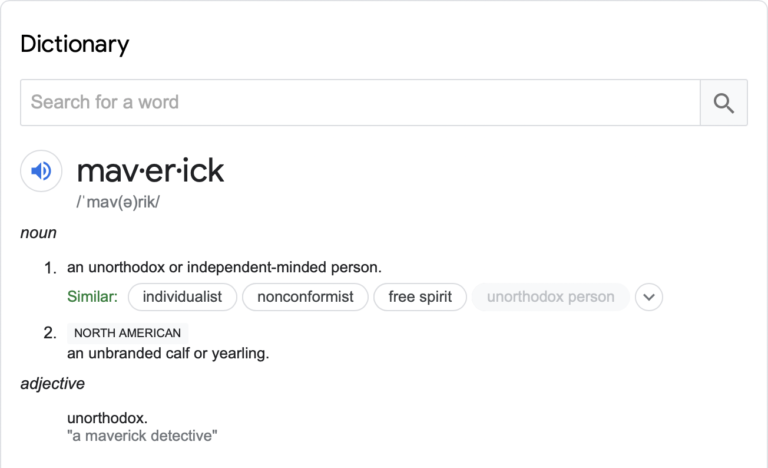This screenshot has height=468, width=768.
Task: Click the "adjective" part-of-speech label
Action: (x=52, y=384)
